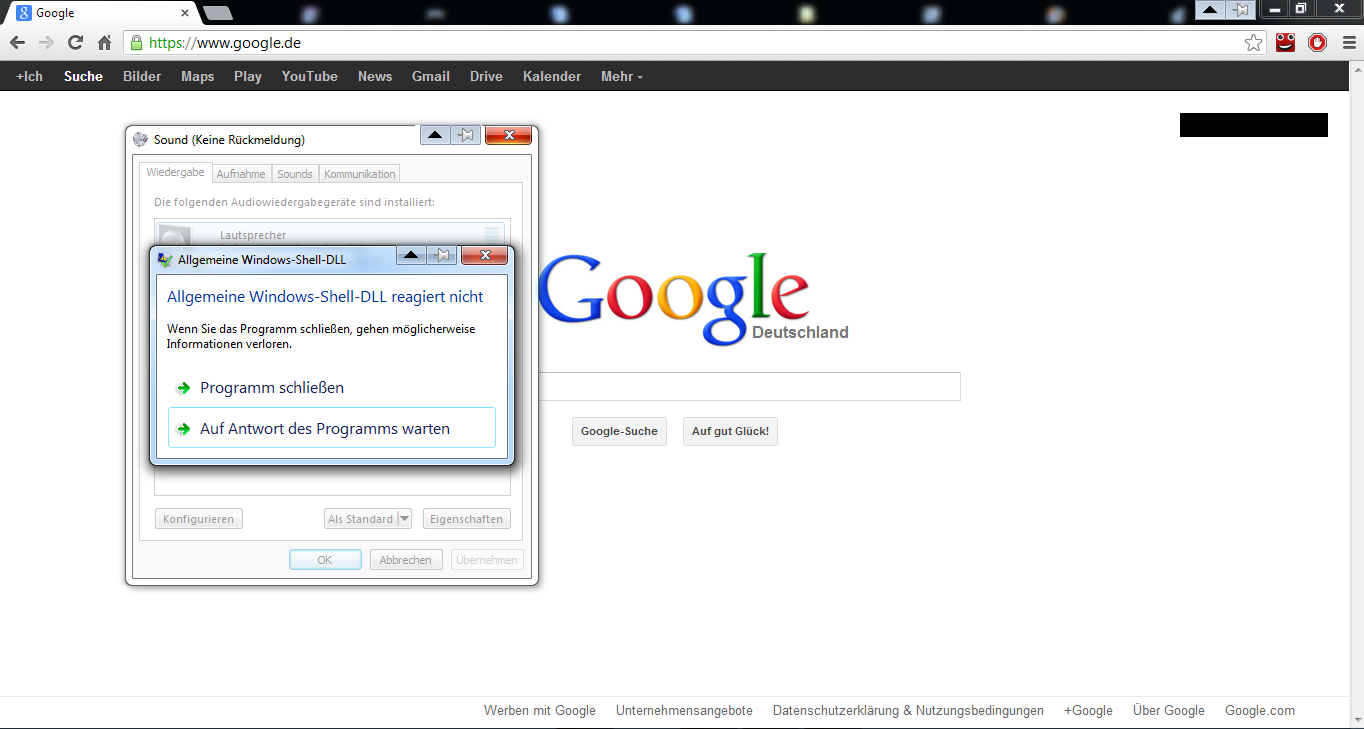
Task: Click Konfigurieren in the Sound window
Action: [198, 519]
